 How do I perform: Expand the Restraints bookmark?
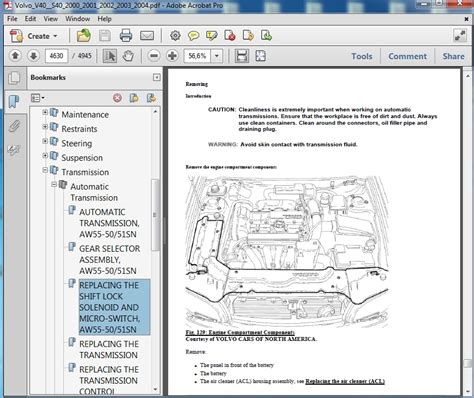click(45, 127)
